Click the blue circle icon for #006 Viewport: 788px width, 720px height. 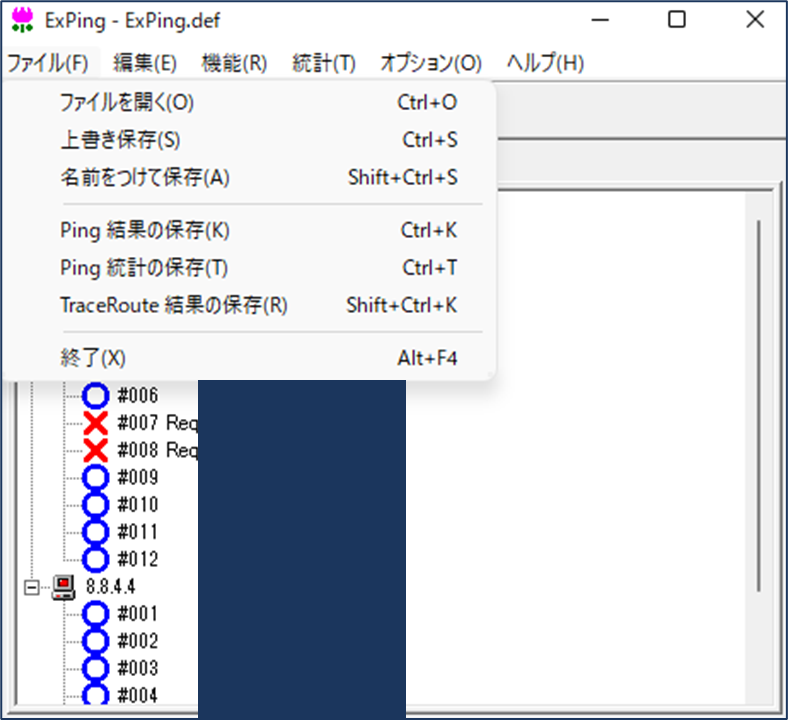pos(95,395)
